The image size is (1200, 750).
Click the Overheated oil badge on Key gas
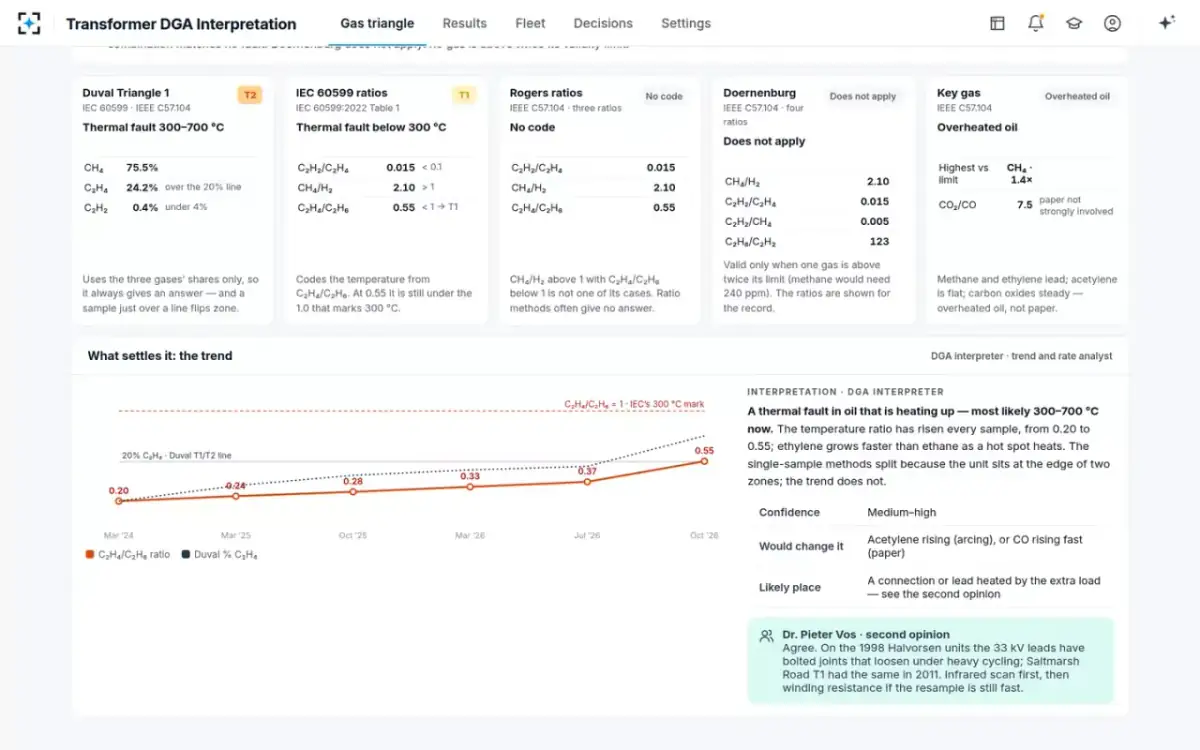1077,96
